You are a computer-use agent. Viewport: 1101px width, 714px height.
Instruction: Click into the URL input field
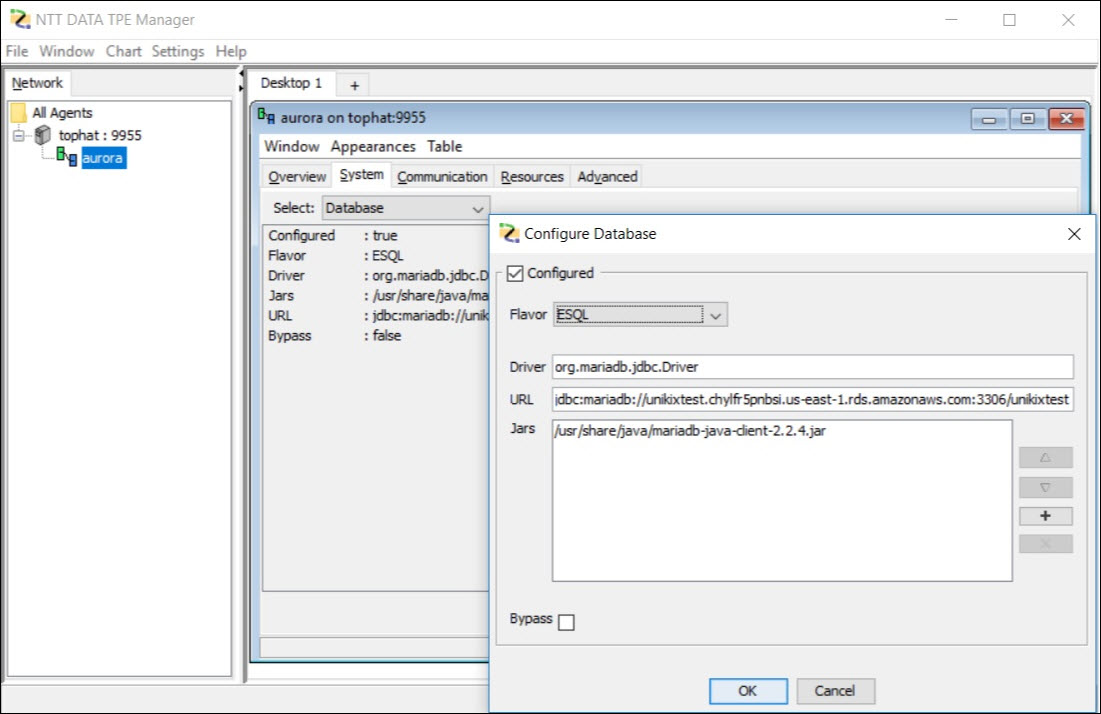[x=812, y=399]
